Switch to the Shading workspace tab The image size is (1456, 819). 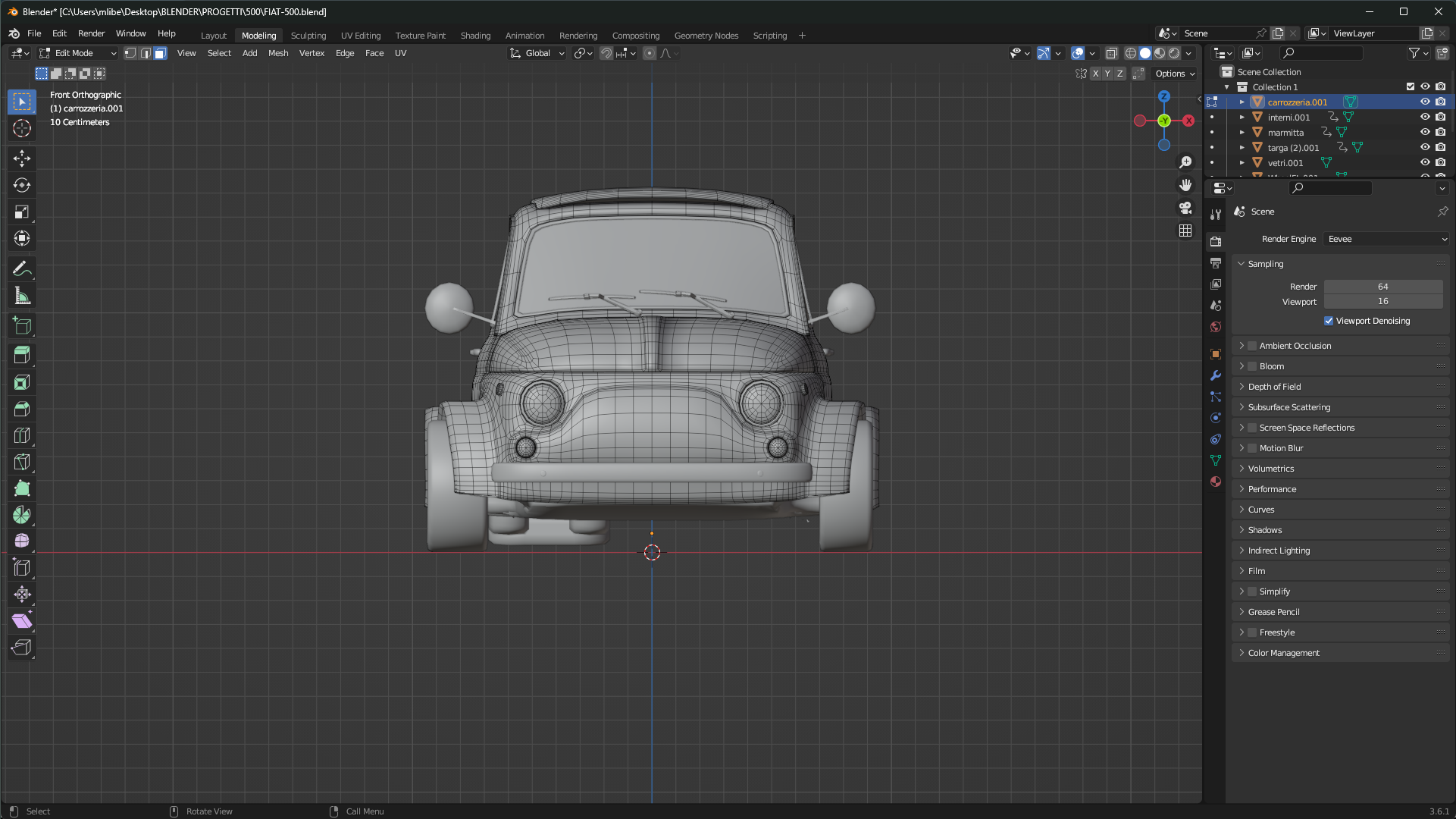(x=475, y=36)
